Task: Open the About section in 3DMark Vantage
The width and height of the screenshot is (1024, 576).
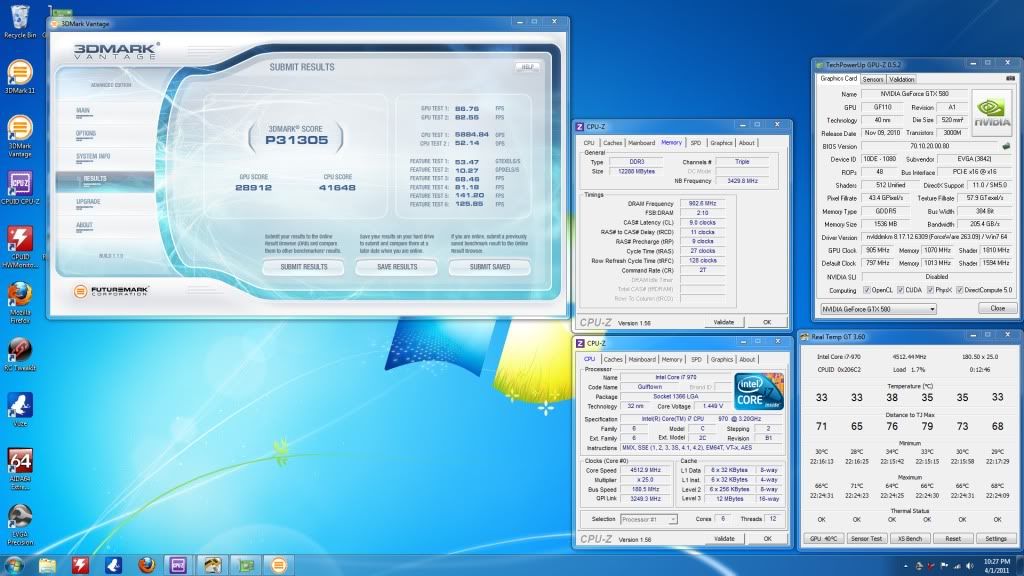Action: [84, 225]
